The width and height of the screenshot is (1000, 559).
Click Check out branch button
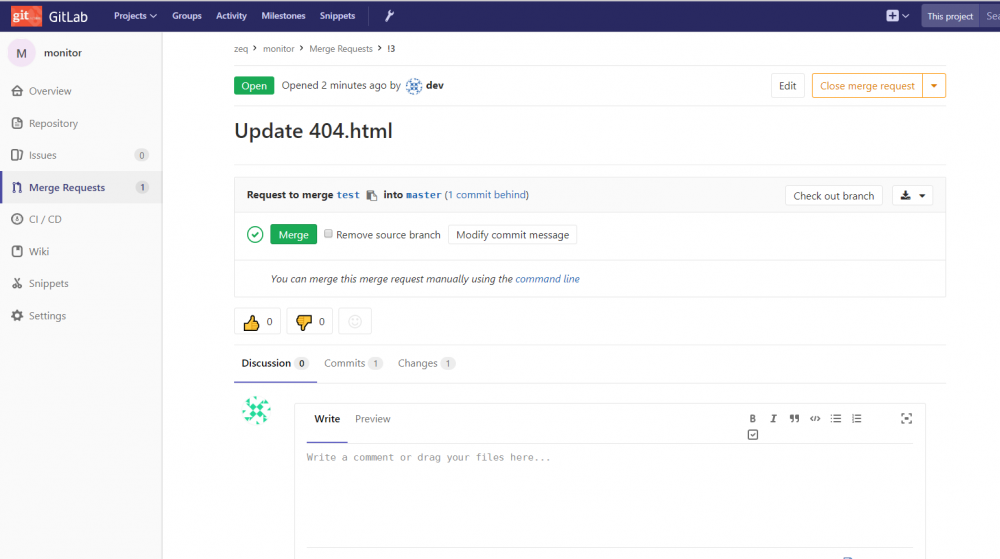tap(834, 196)
